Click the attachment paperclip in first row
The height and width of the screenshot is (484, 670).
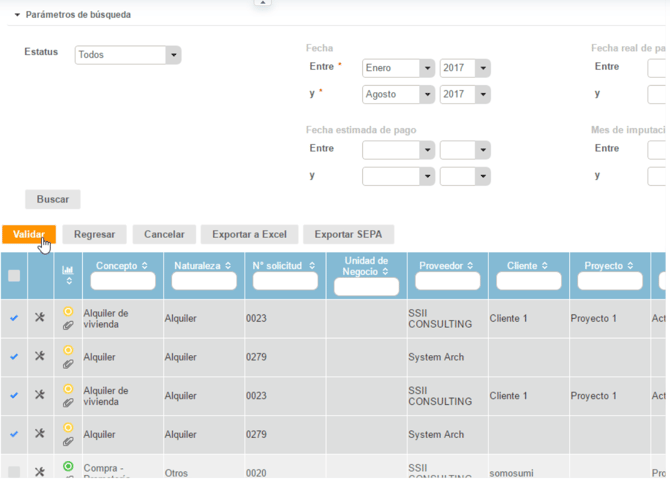point(68,325)
